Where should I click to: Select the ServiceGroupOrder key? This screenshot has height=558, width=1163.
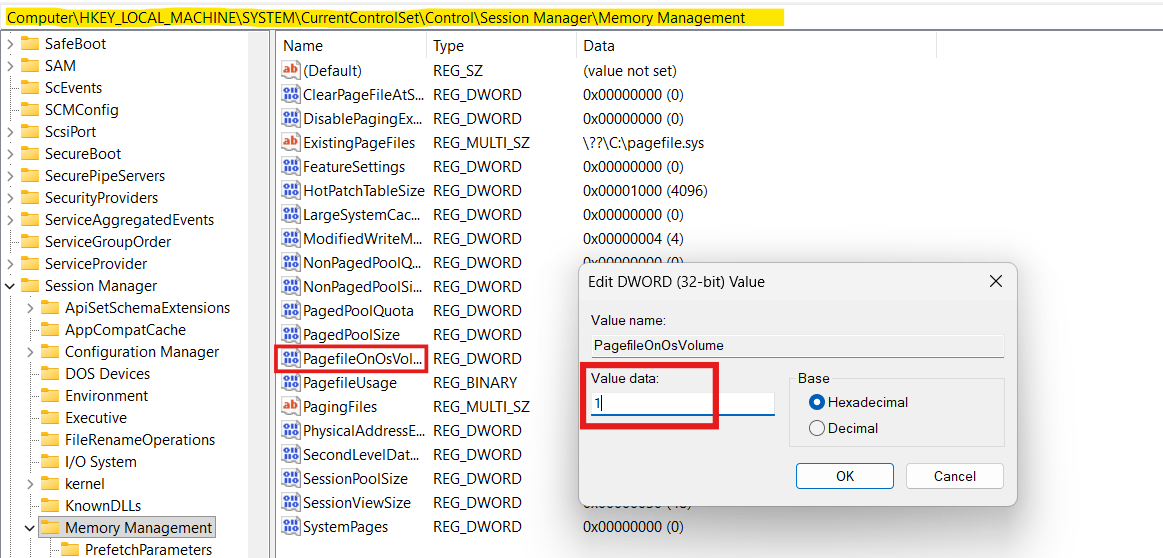pos(108,242)
